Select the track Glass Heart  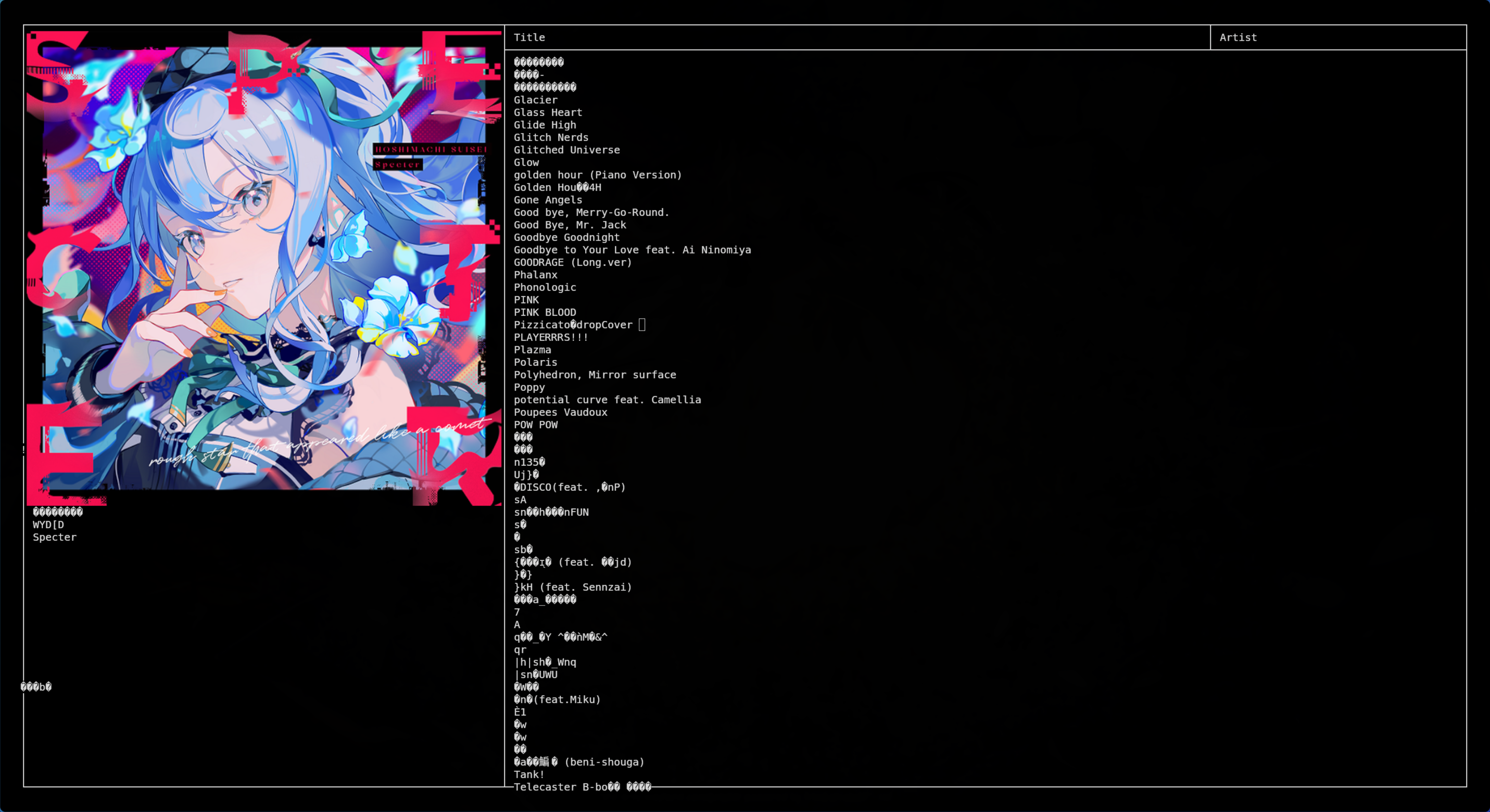(x=548, y=113)
